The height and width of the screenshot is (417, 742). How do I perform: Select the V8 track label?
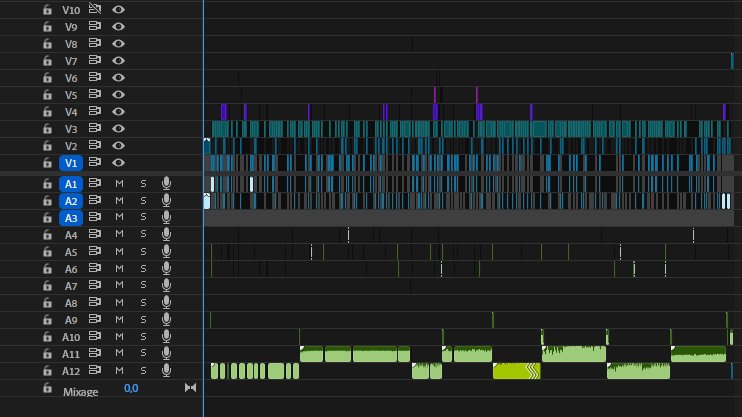coord(71,44)
